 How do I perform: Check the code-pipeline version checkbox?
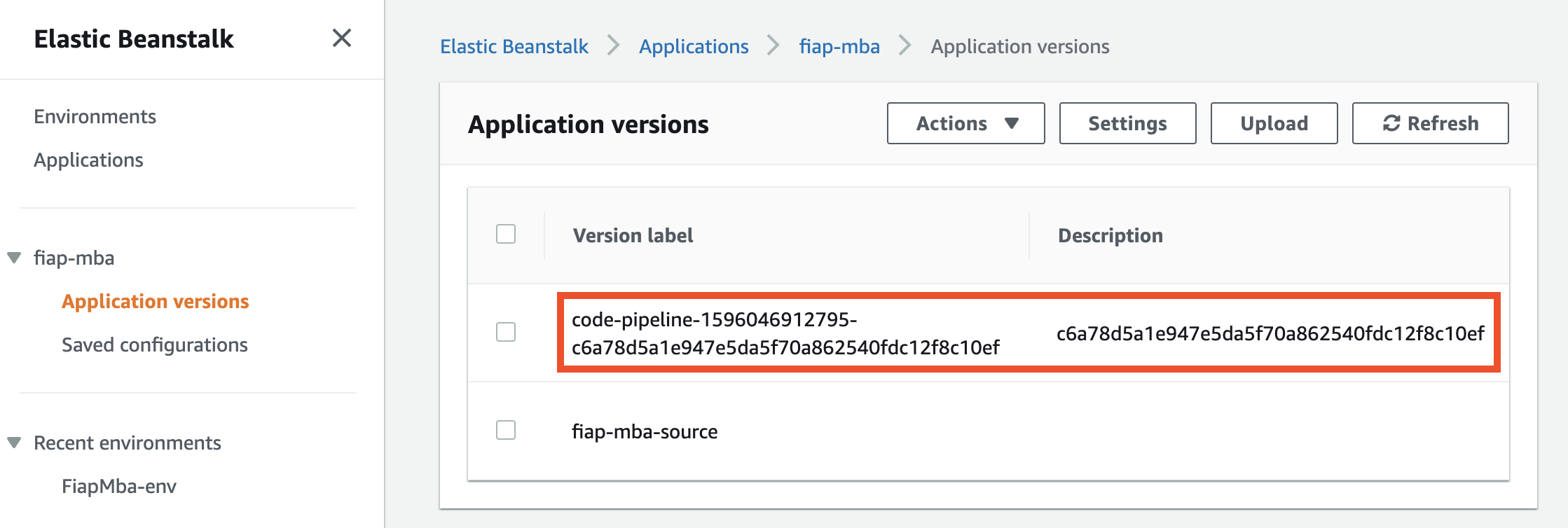pos(505,332)
